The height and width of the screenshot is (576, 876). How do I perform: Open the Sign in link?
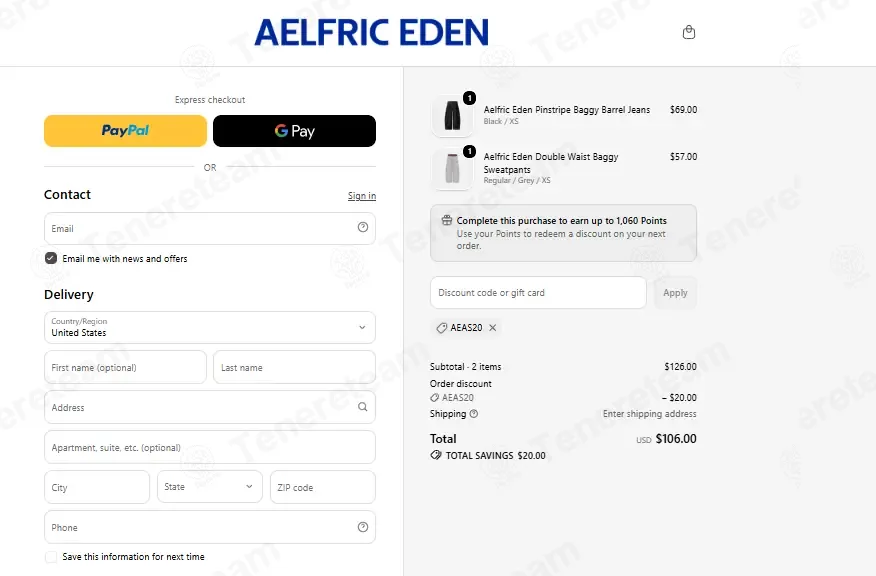[x=361, y=196]
